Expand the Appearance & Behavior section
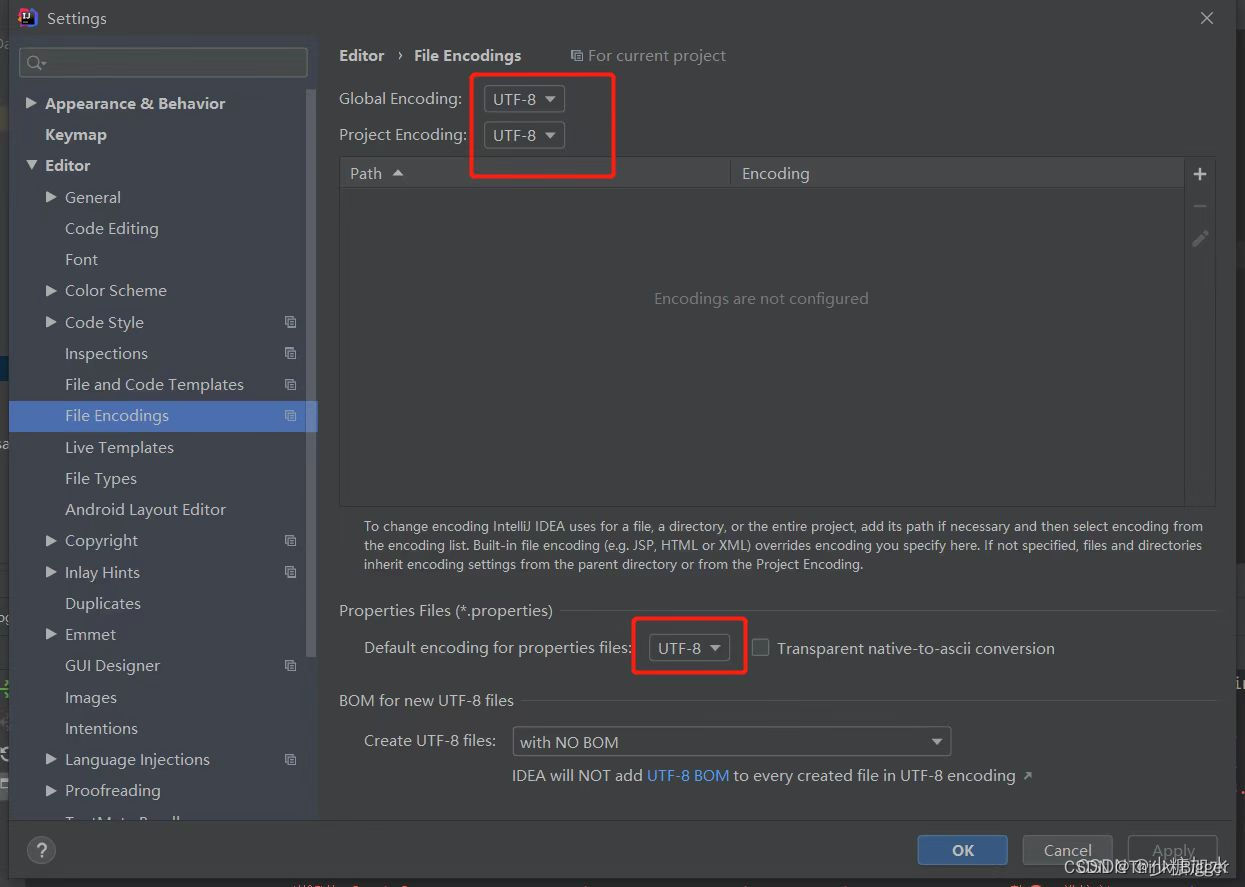 31,102
